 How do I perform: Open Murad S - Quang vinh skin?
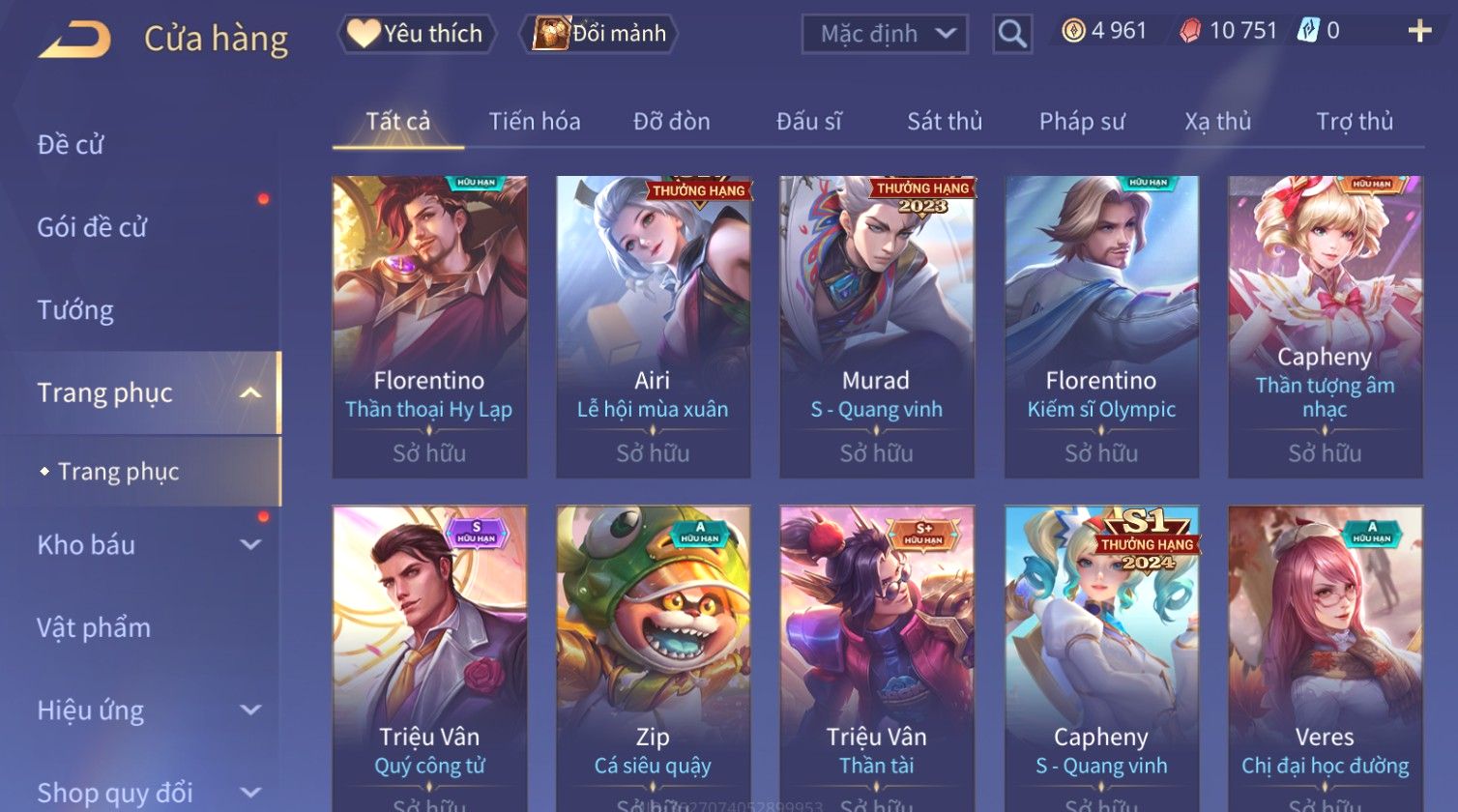tap(877, 327)
